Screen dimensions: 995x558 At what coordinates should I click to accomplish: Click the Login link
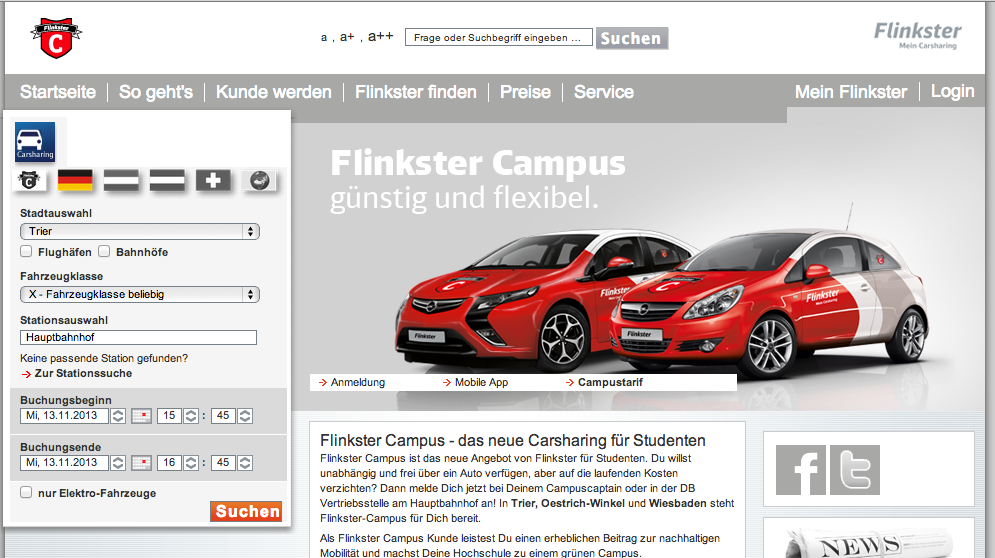(952, 91)
